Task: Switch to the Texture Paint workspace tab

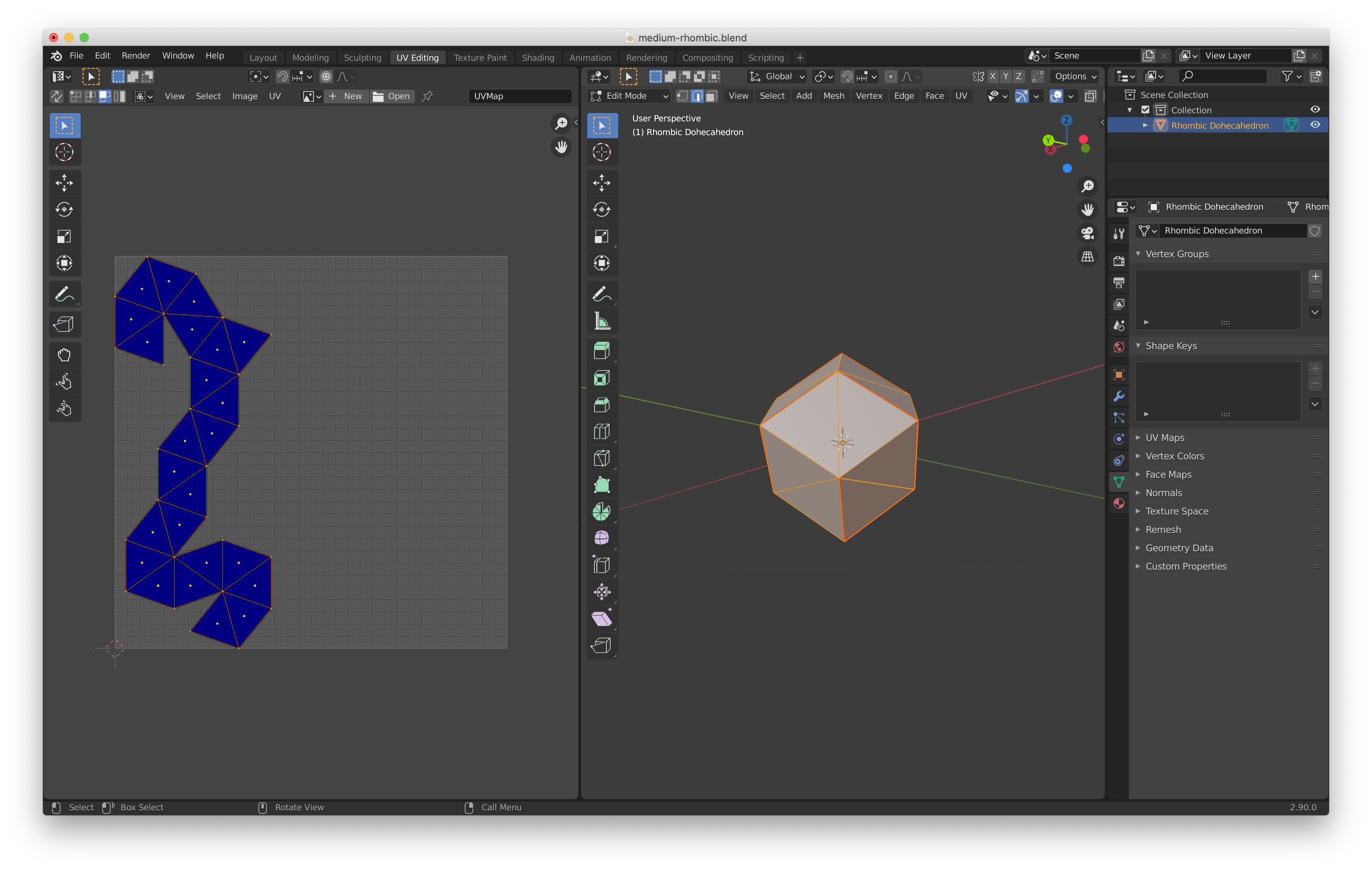Action: [480, 57]
